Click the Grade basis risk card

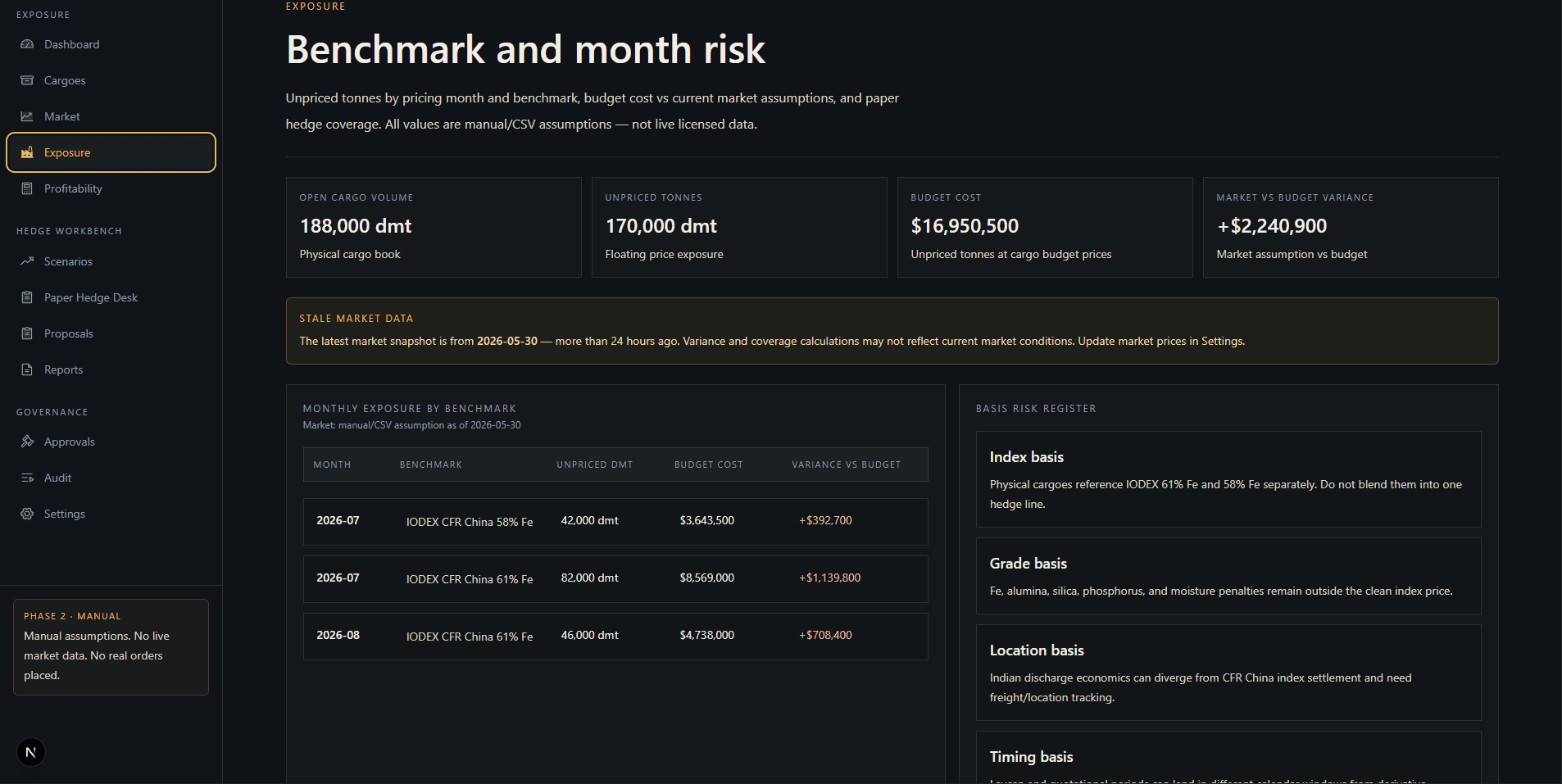click(1228, 576)
